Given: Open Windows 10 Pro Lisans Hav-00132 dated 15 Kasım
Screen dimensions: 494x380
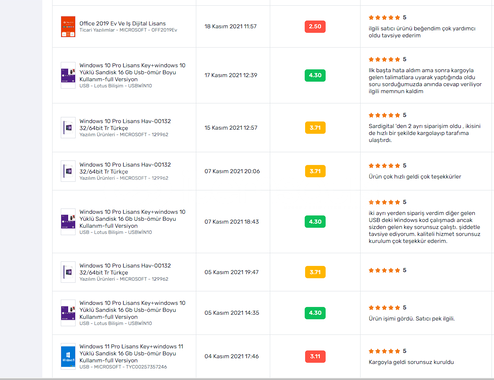Looking at the screenshot, I should (x=125, y=124).
